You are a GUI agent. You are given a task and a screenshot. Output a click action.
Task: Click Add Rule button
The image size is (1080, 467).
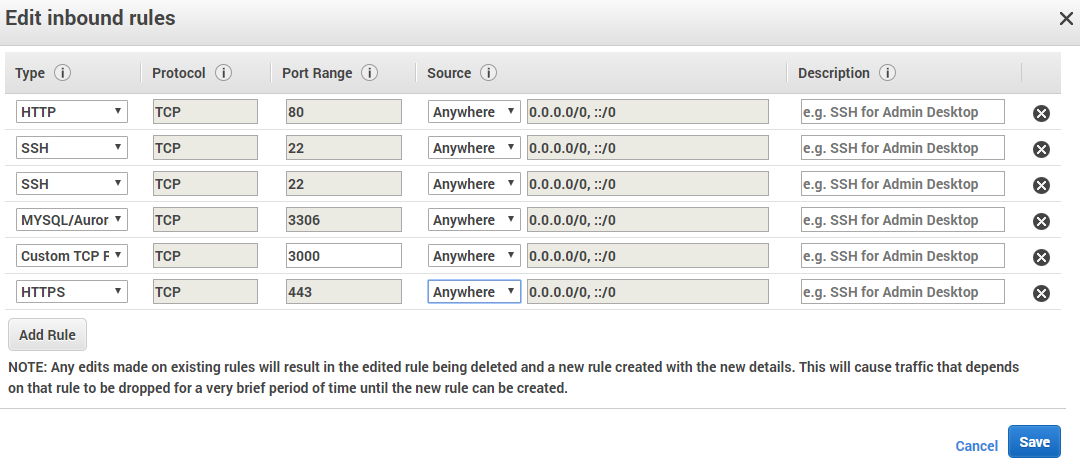pos(47,335)
